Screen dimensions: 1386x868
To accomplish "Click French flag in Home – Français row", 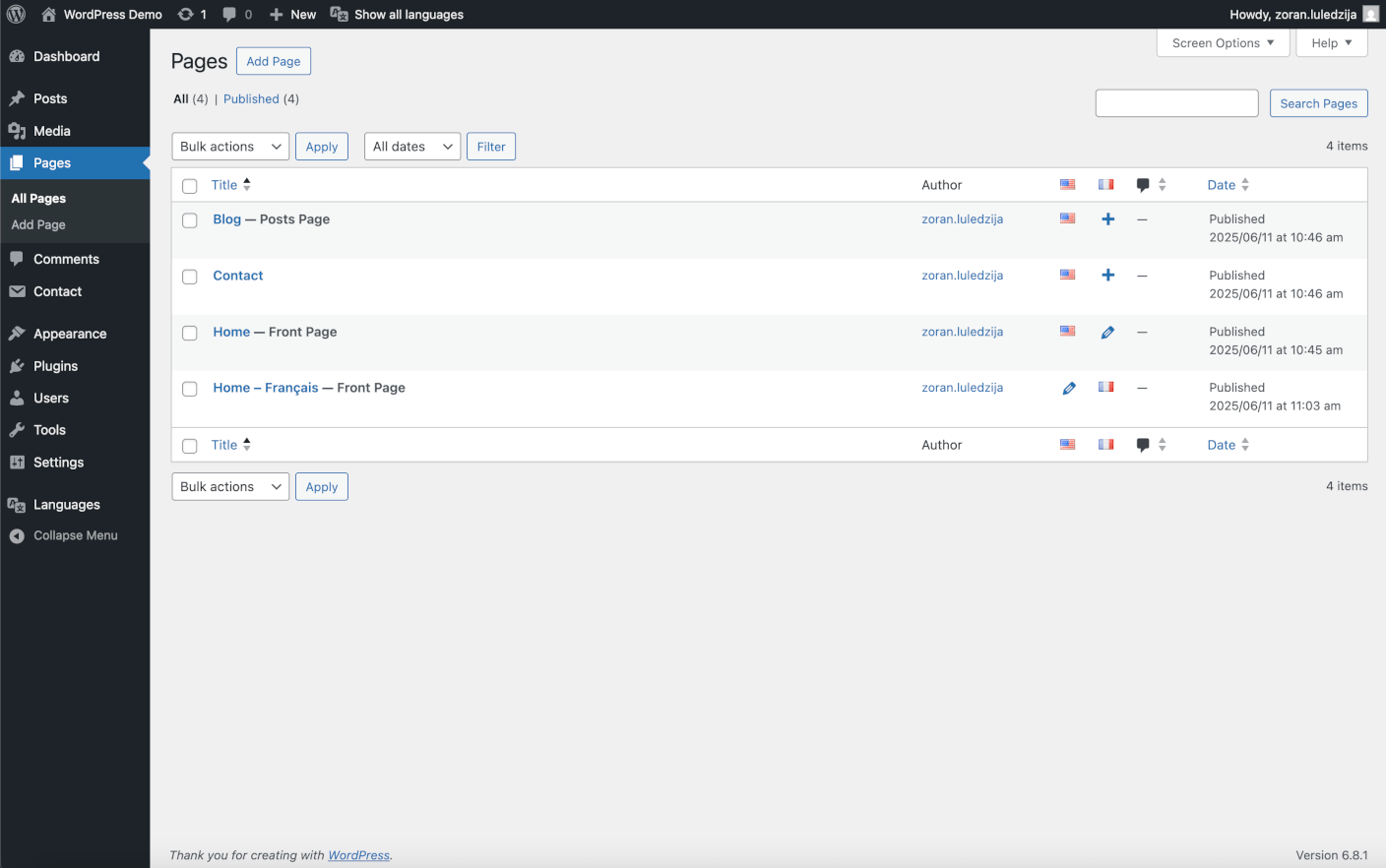I will pos(1106,387).
